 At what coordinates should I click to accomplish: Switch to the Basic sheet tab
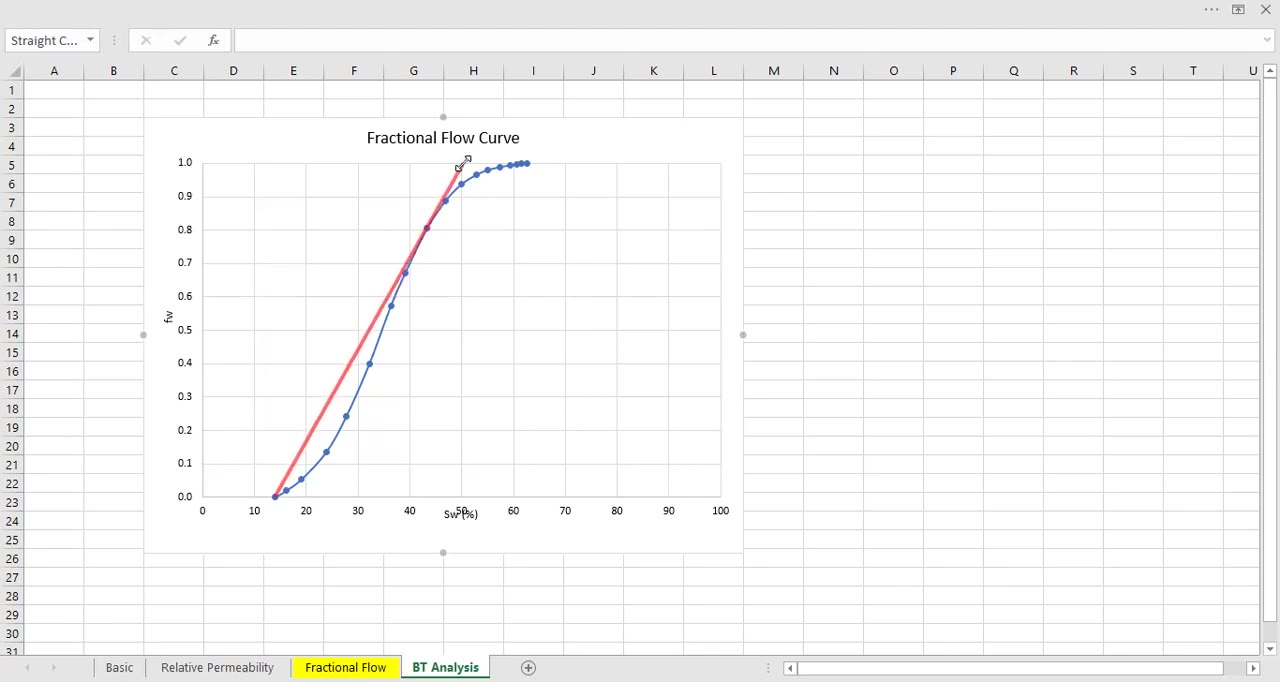pos(119,667)
